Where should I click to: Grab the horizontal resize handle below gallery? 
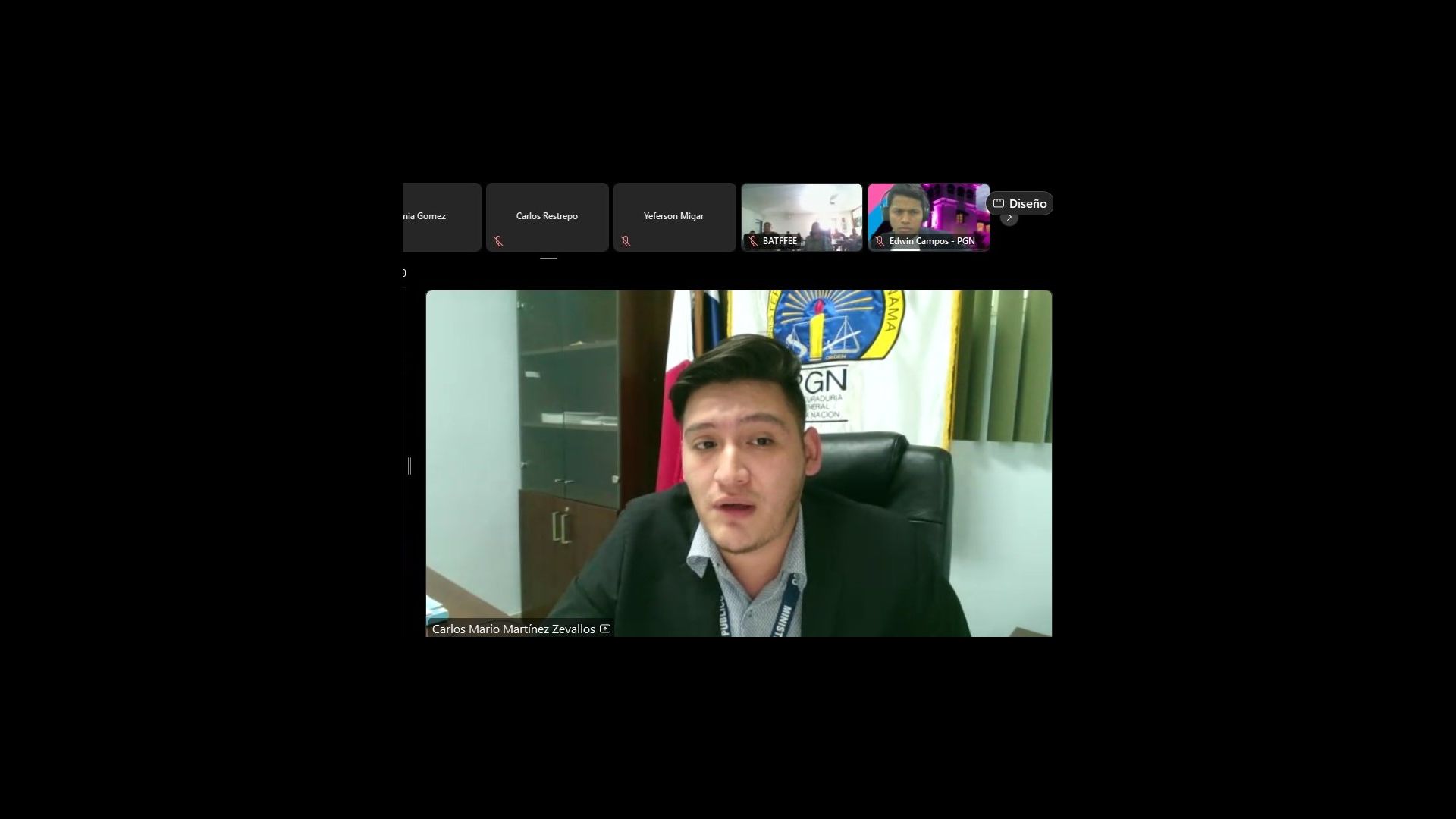coord(548,257)
